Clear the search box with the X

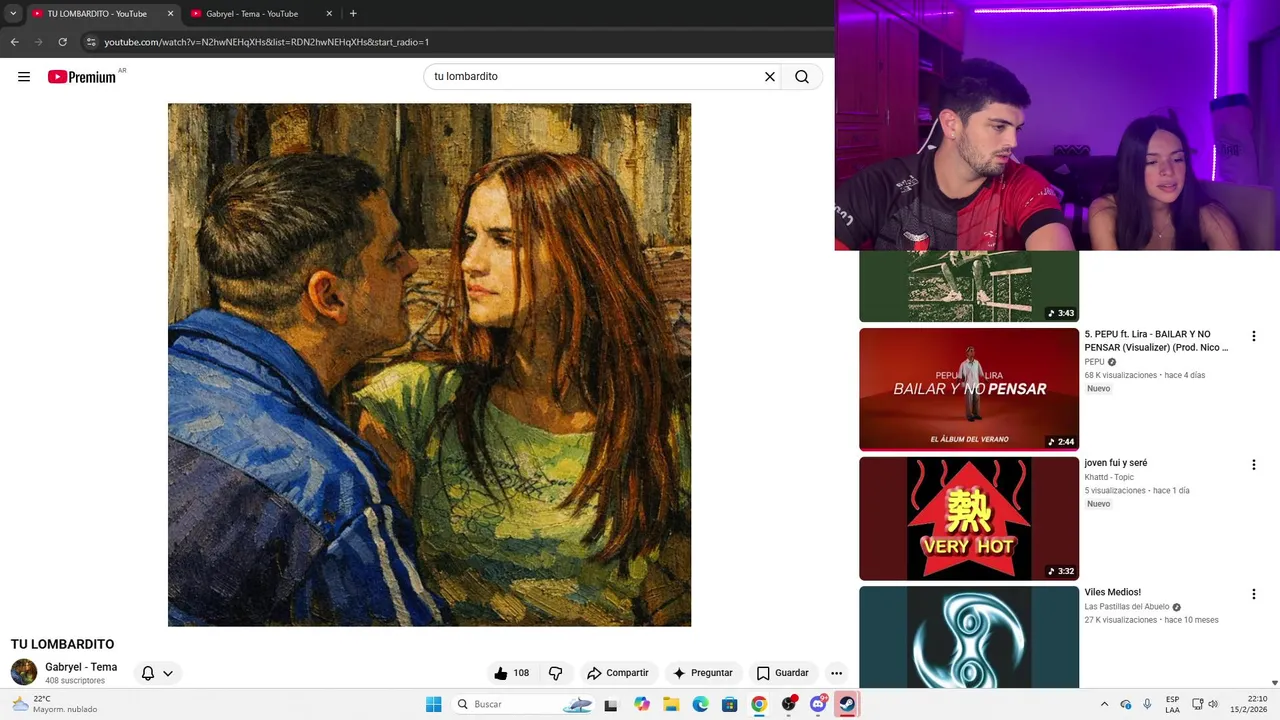tap(770, 77)
